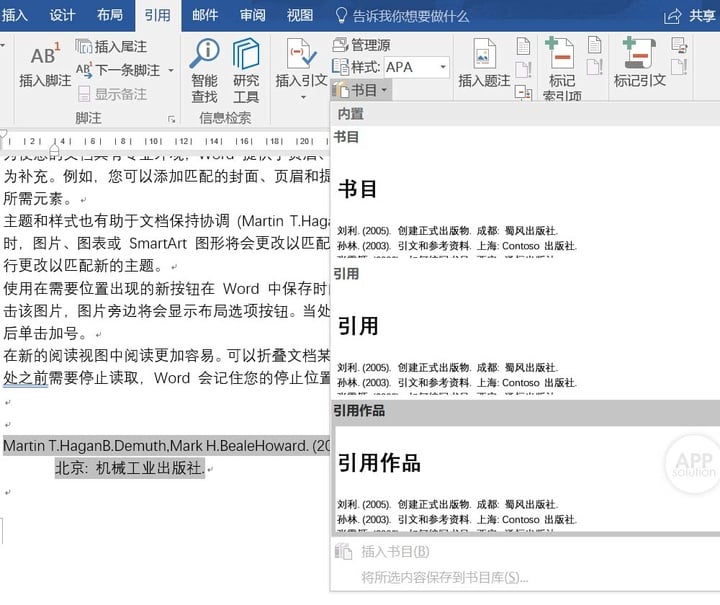This screenshot has height=605, width=720.
Task: Click Insert Caption (插入题注) icon
Action: [484, 54]
